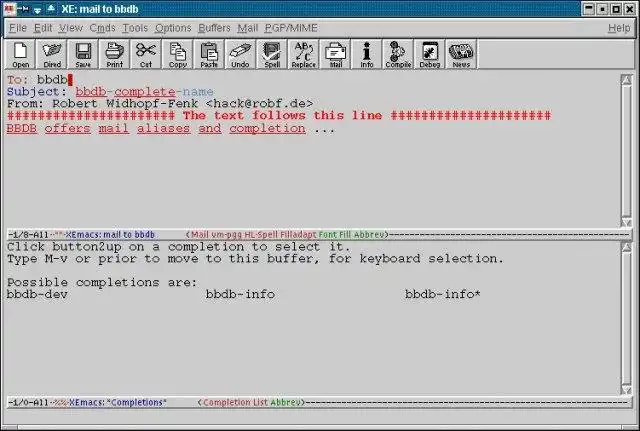Click the pin icon in title bar

coord(23,9)
